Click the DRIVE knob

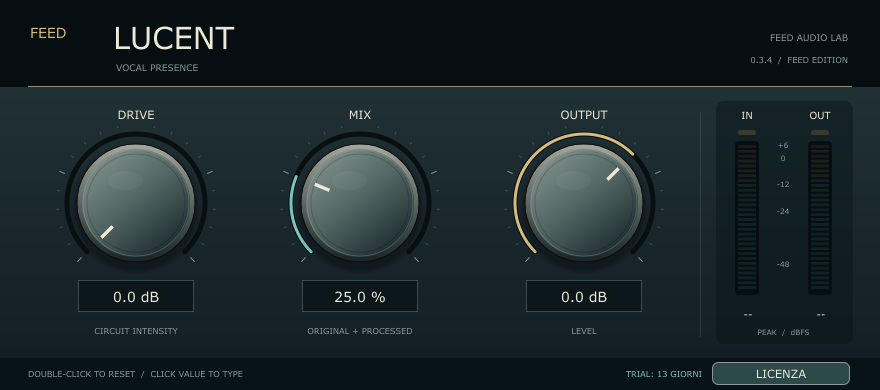click(136, 203)
